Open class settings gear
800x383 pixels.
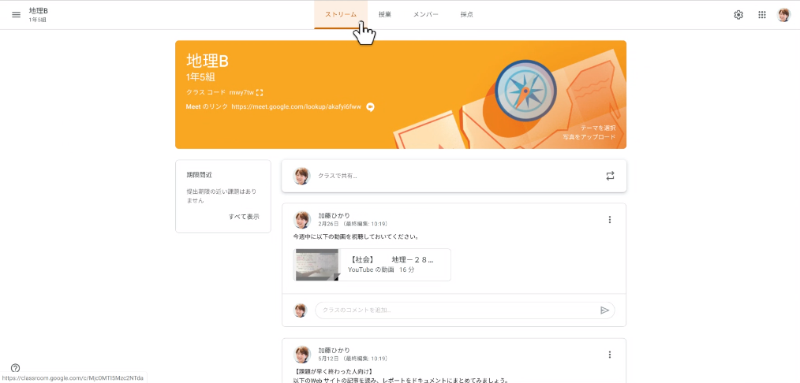click(x=738, y=15)
